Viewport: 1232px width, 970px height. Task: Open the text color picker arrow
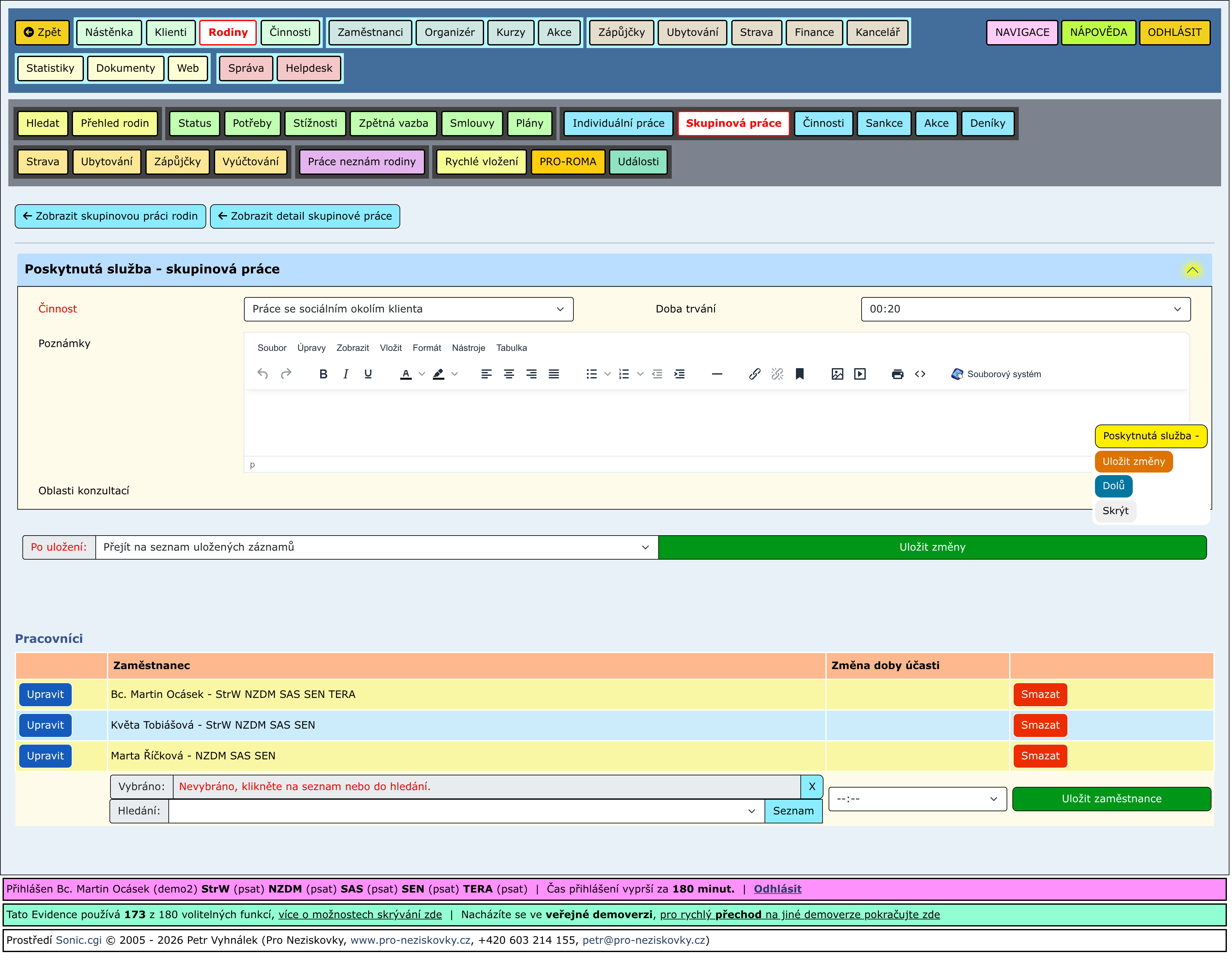coord(421,374)
